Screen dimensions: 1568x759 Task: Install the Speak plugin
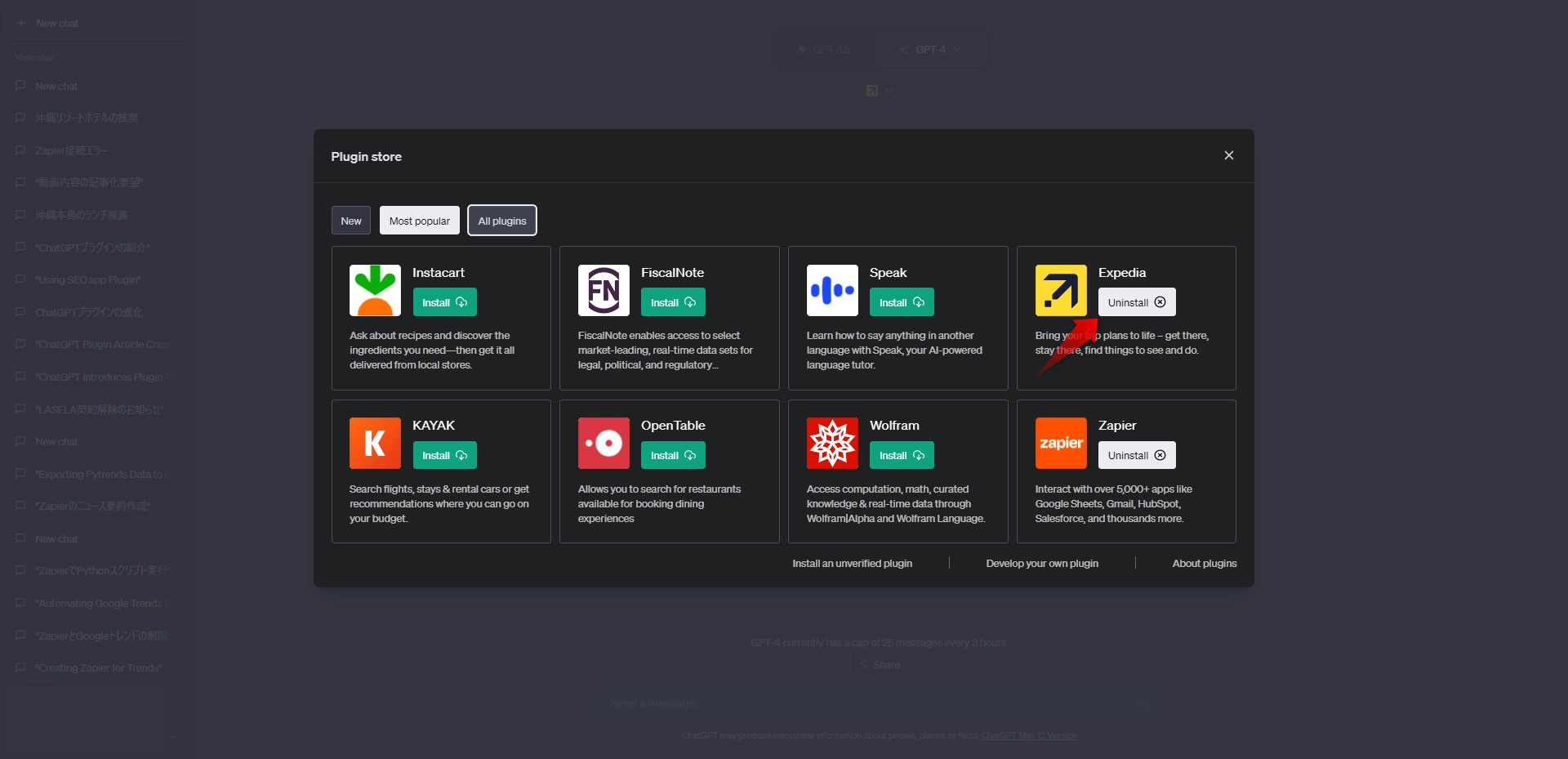902,302
